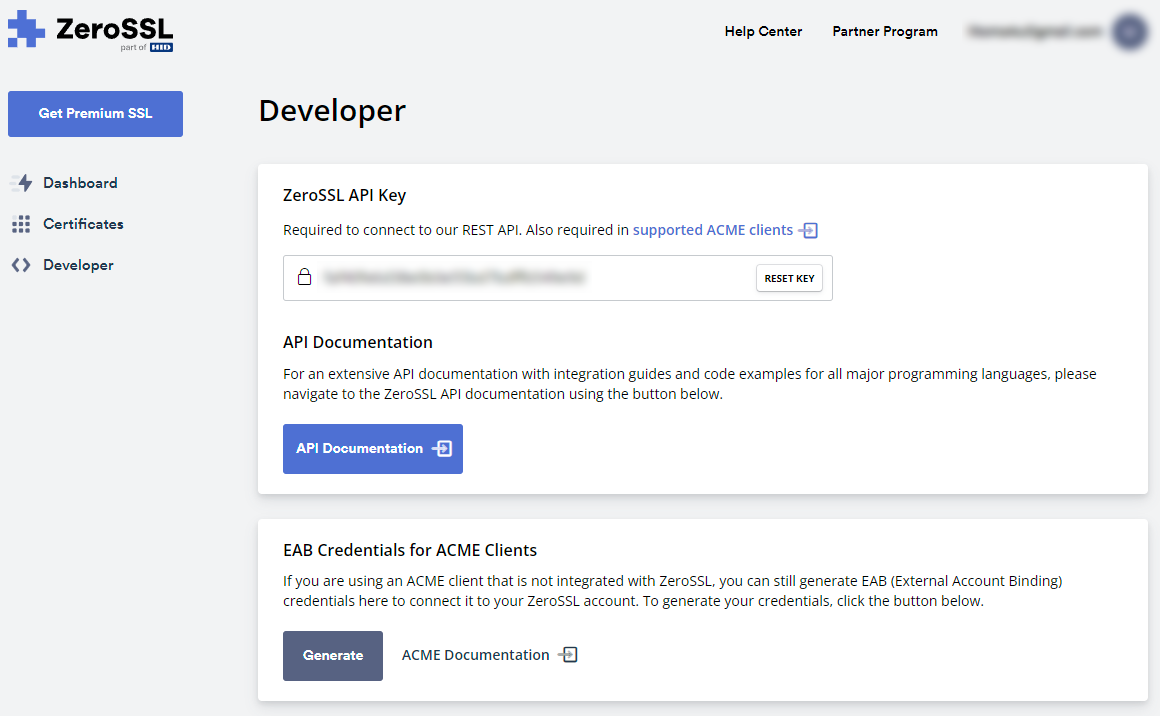
Task: Click external-link icon beside ACME Documentation
Action: pos(568,654)
